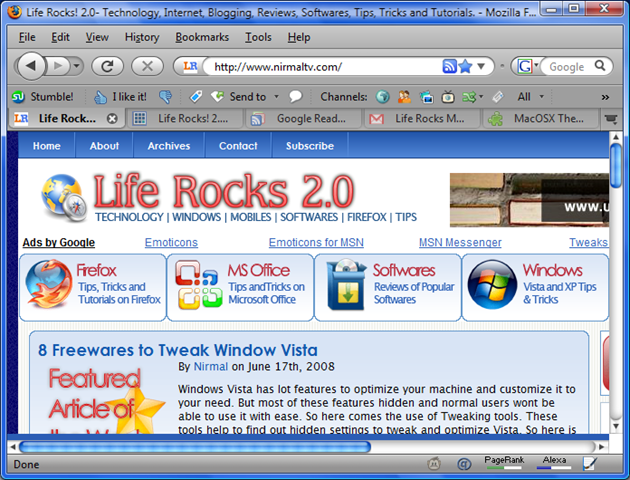The height and width of the screenshot is (480, 630).
Task: Click the Greasemonkey monkey icon in status bar
Action: click(x=434, y=464)
